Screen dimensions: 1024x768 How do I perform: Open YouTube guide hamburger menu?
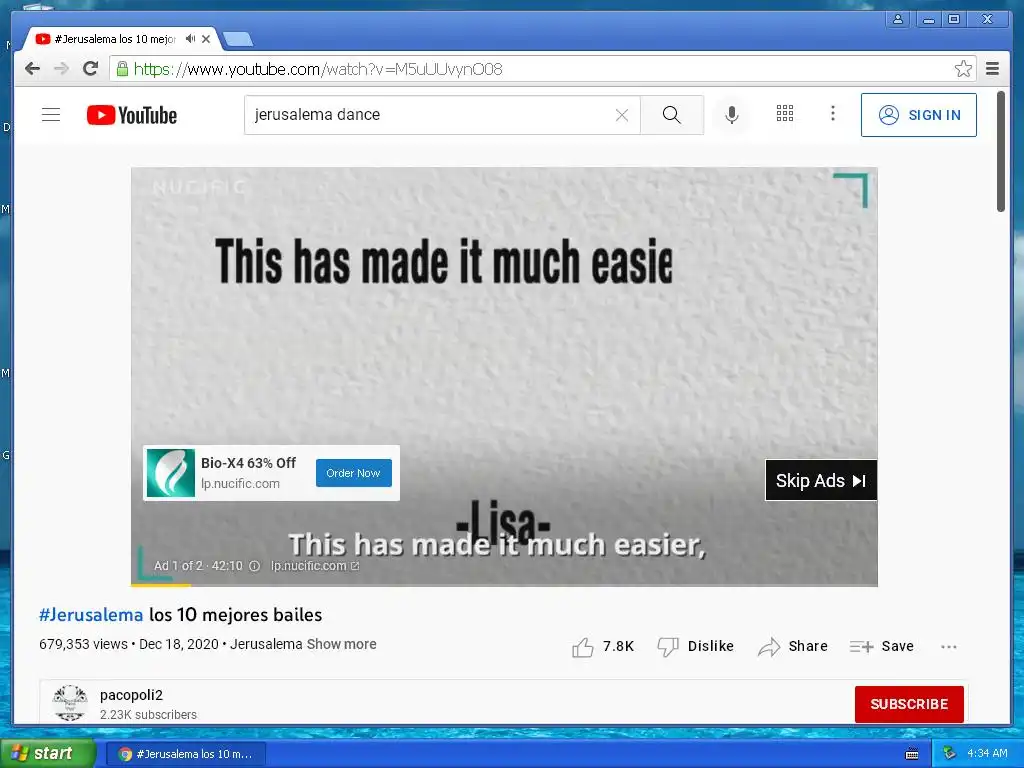coord(51,115)
